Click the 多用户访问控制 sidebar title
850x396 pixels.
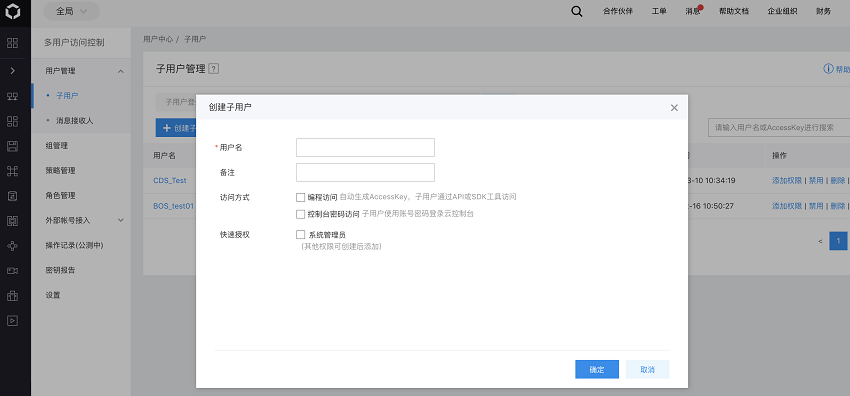pos(74,42)
